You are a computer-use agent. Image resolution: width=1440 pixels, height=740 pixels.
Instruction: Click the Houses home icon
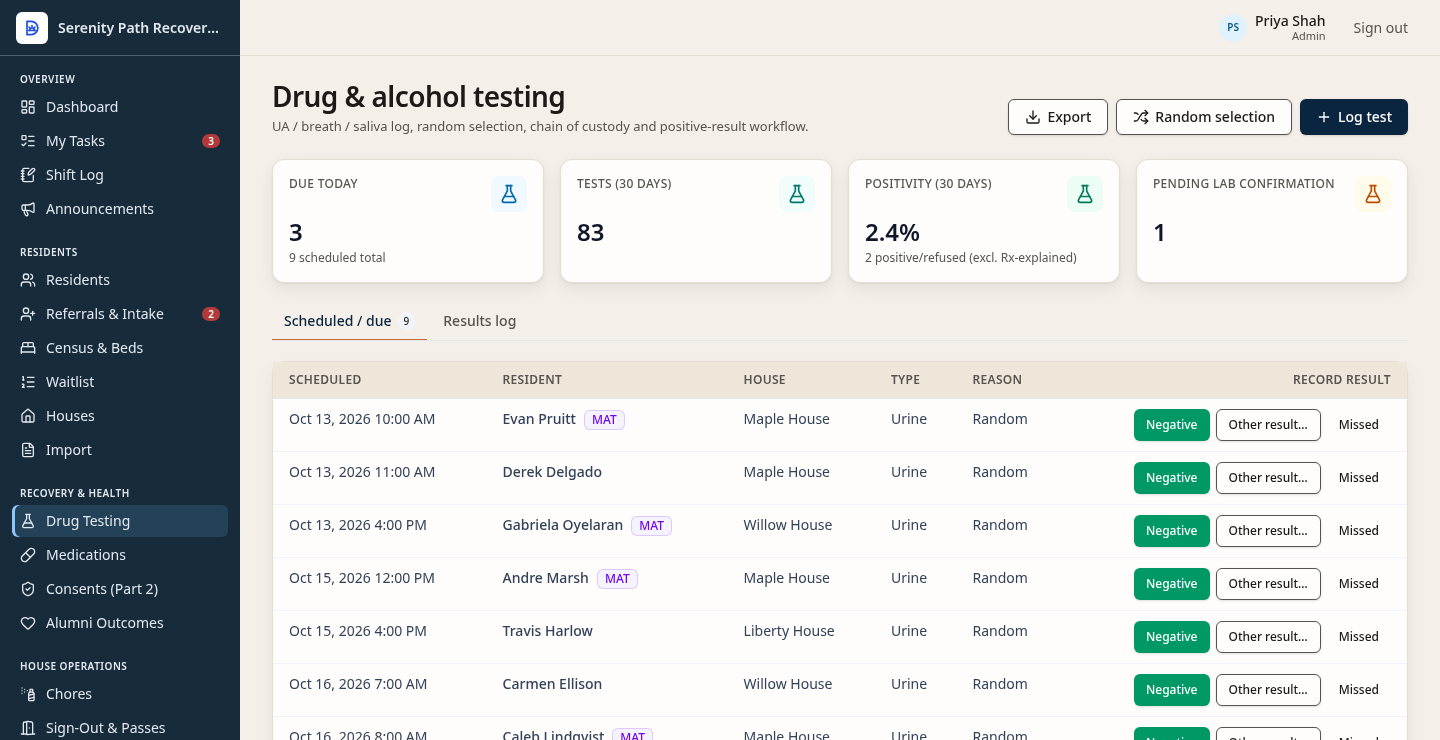[28, 416]
